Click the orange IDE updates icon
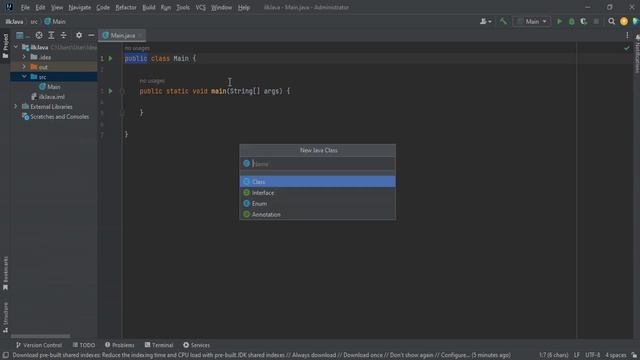Viewport: 640px width, 360px height. (624, 21)
